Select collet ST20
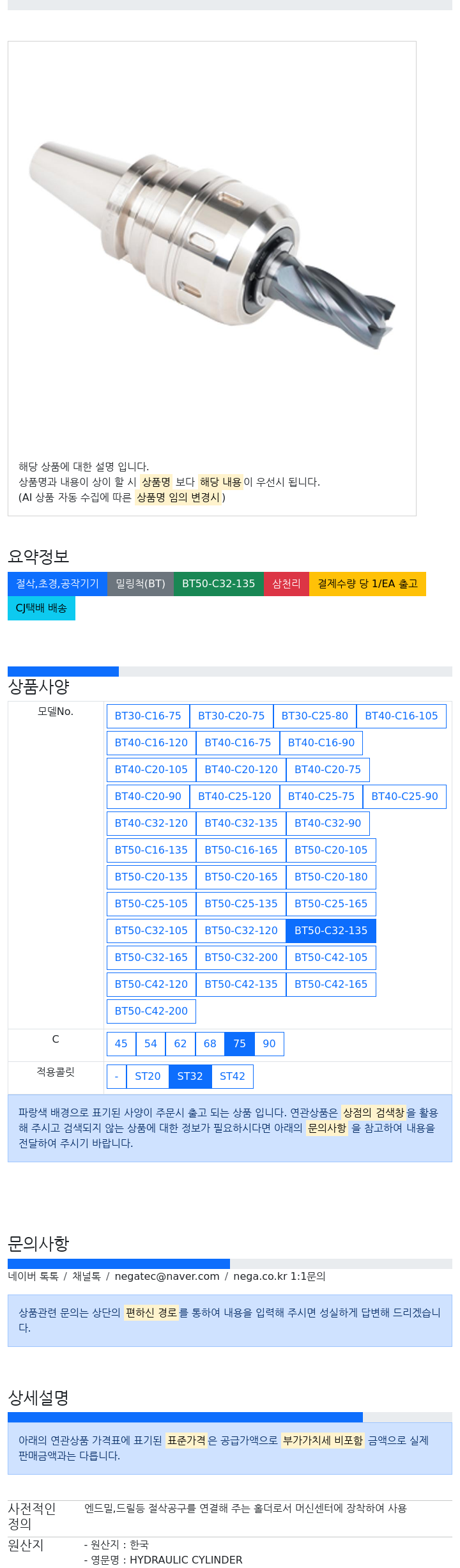 (x=148, y=1076)
